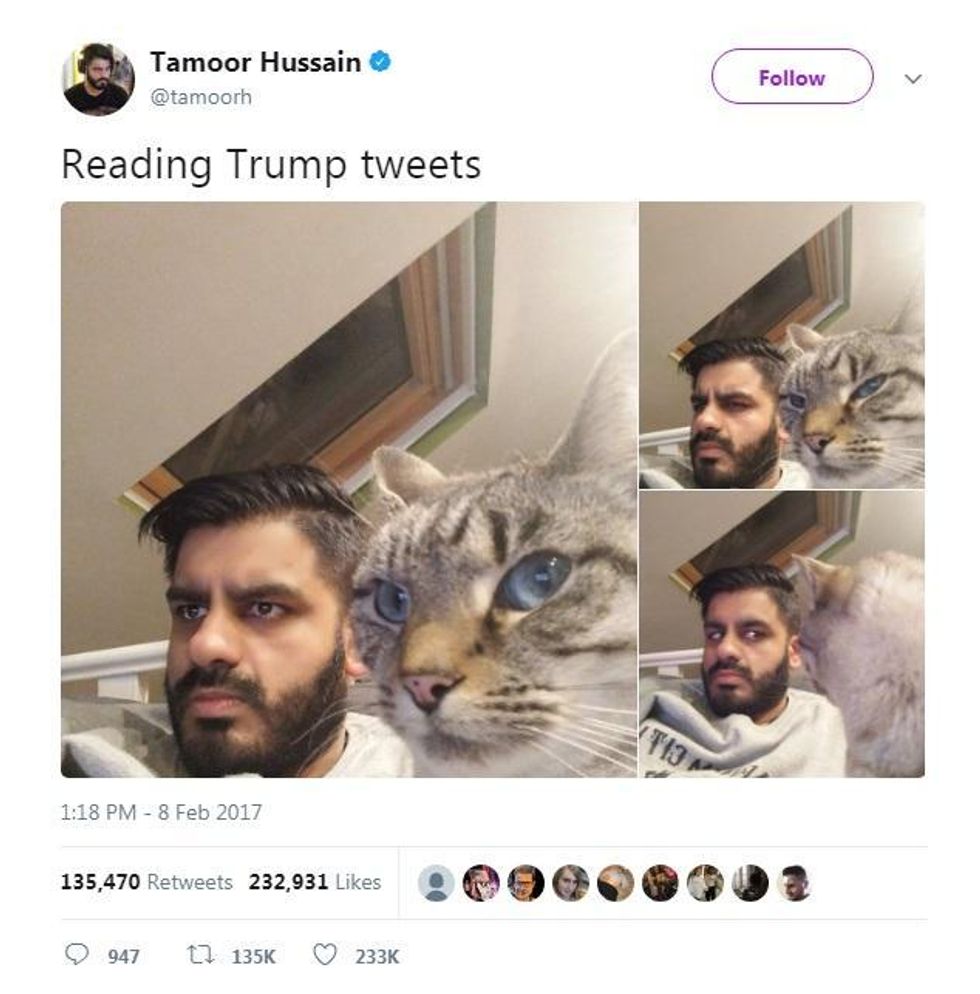This screenshot has height=994, width=980.
Task: Click the retweet arrows icon
Action: coord(200,955)
